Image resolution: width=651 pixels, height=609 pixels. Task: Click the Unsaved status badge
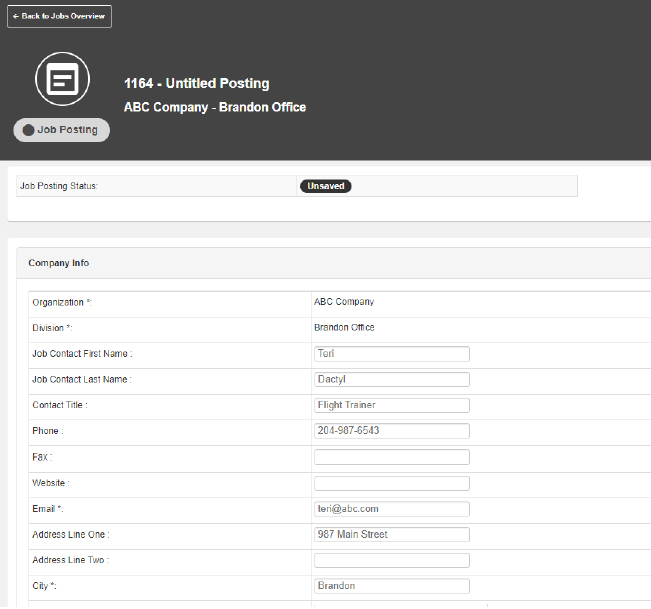325,186
